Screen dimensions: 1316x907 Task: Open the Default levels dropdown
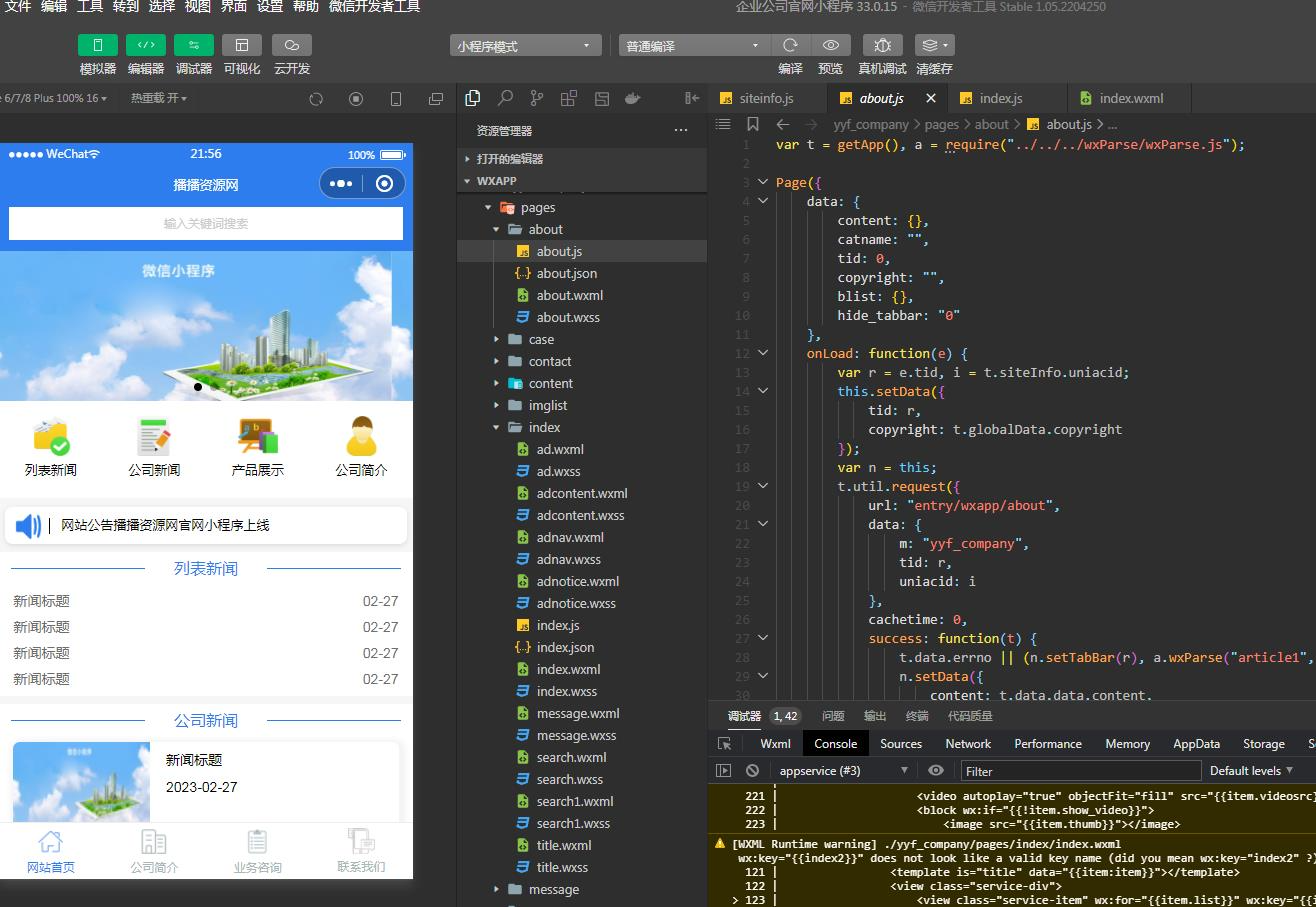pyautogui.click(x=1251, y=770)
